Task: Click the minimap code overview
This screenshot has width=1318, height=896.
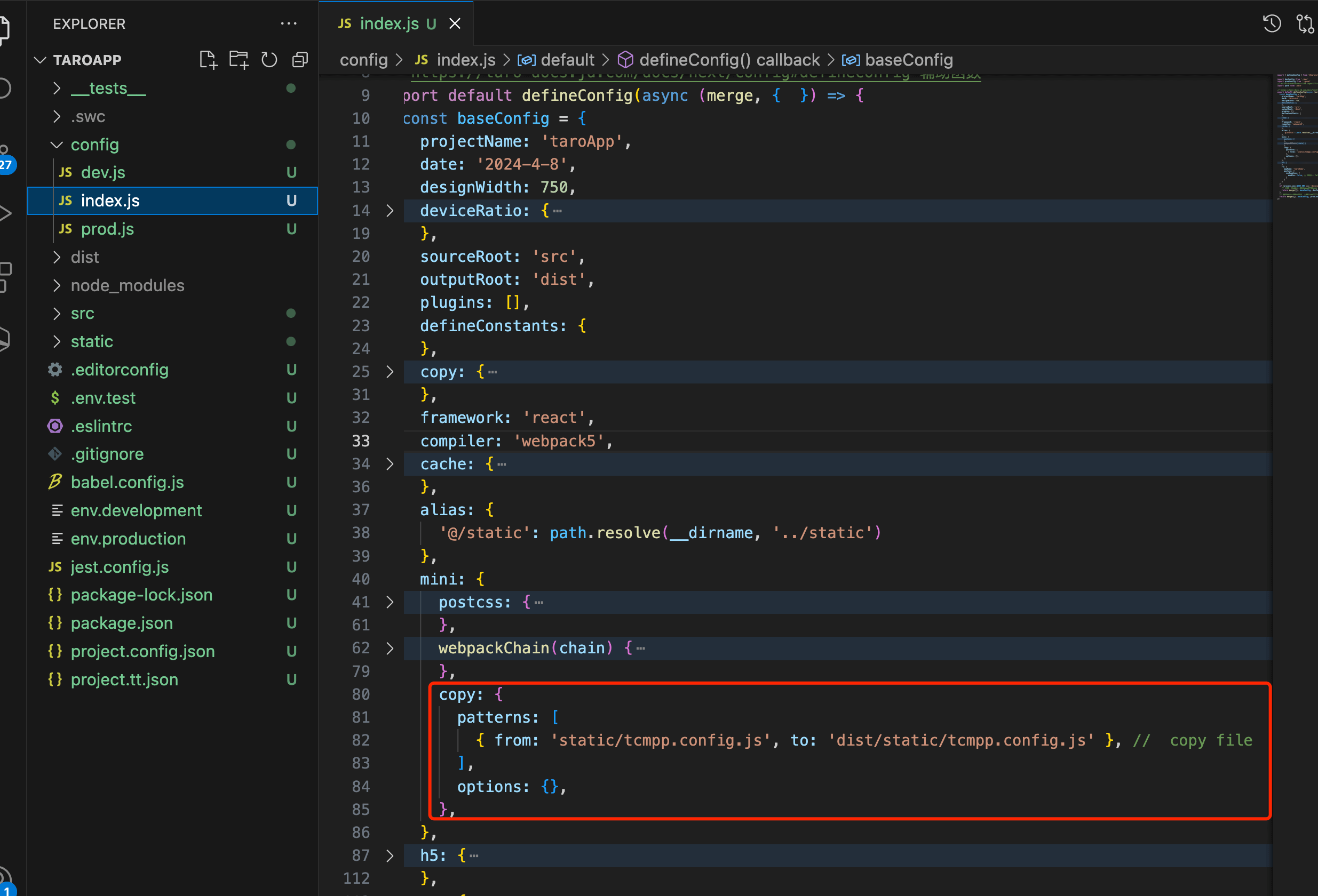Action: [1297, 136]
